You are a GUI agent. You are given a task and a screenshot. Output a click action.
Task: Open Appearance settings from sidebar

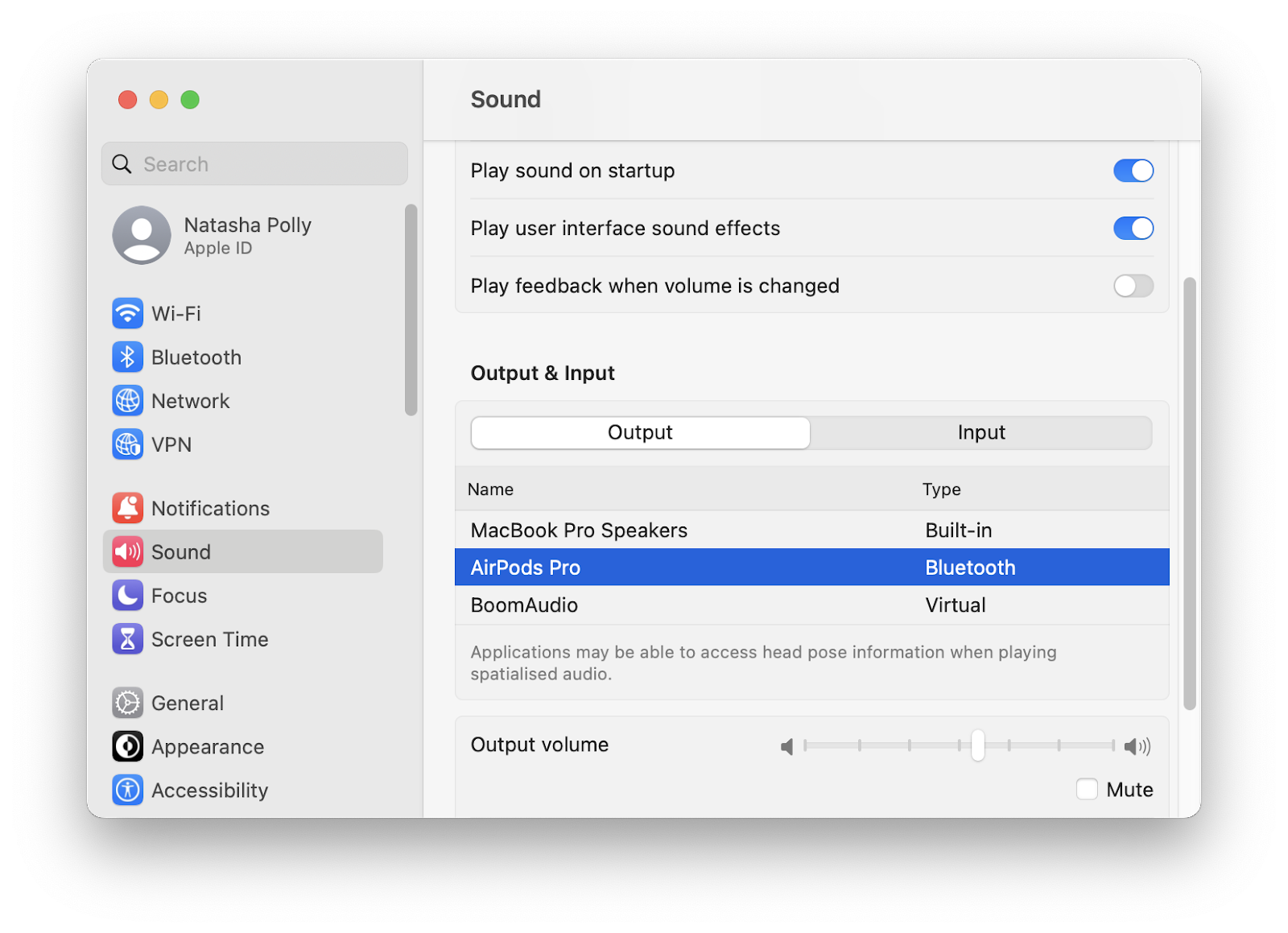click(x=207, y=746)
